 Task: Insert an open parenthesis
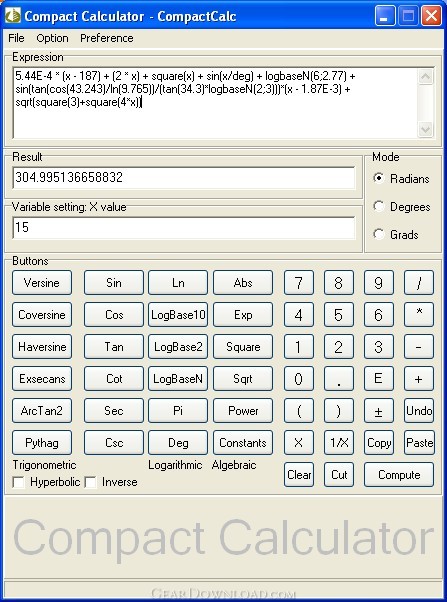[299, 411]
